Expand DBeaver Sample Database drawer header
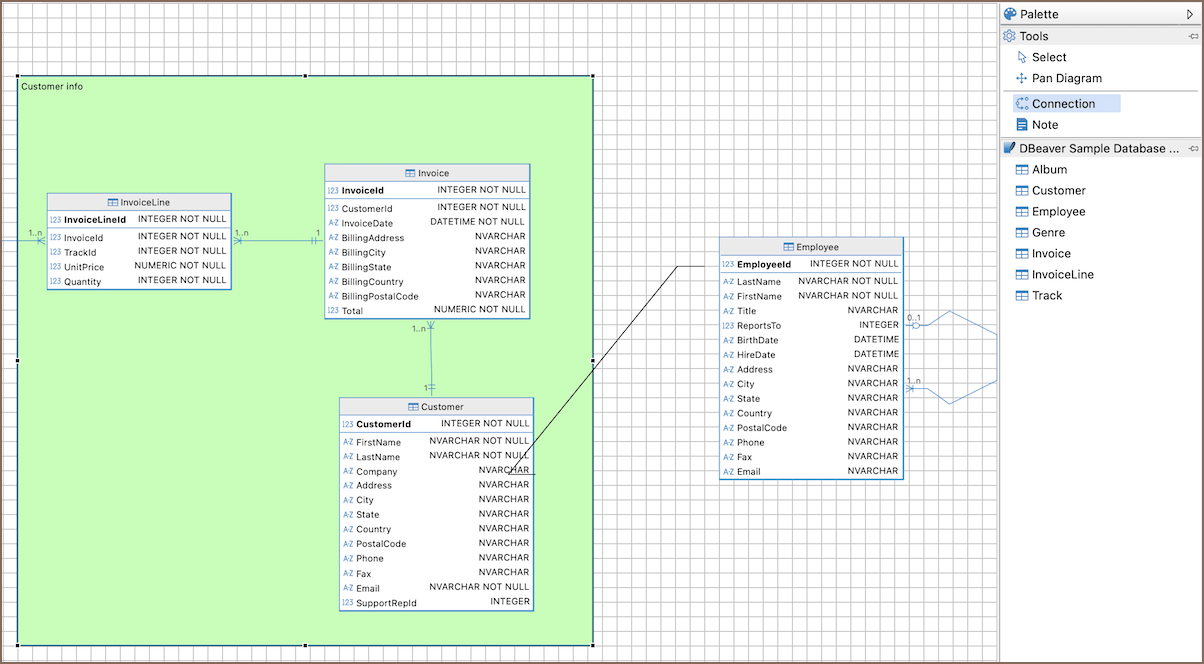 (x=1092, y=148)
